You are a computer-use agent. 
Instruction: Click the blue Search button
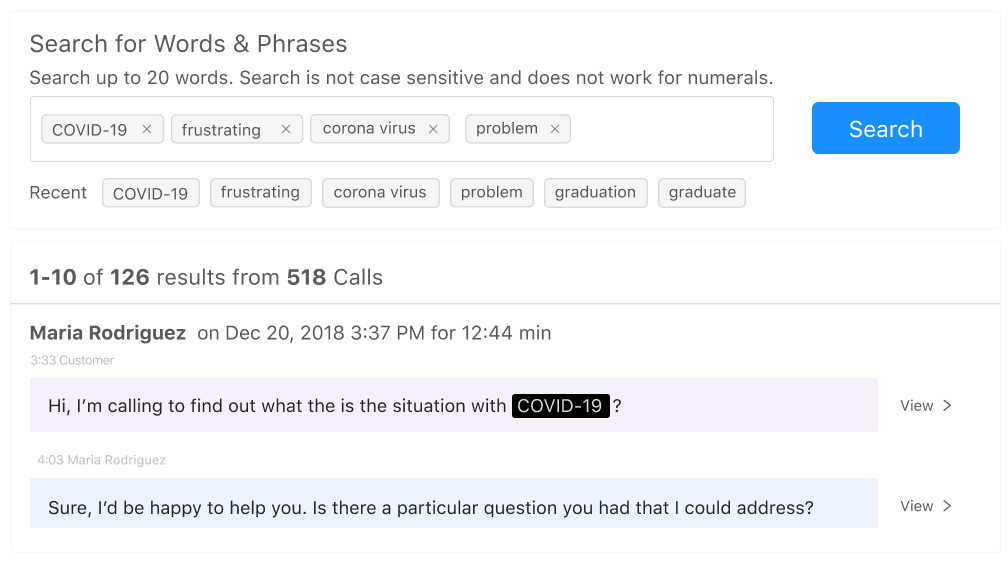coord(885,128)
